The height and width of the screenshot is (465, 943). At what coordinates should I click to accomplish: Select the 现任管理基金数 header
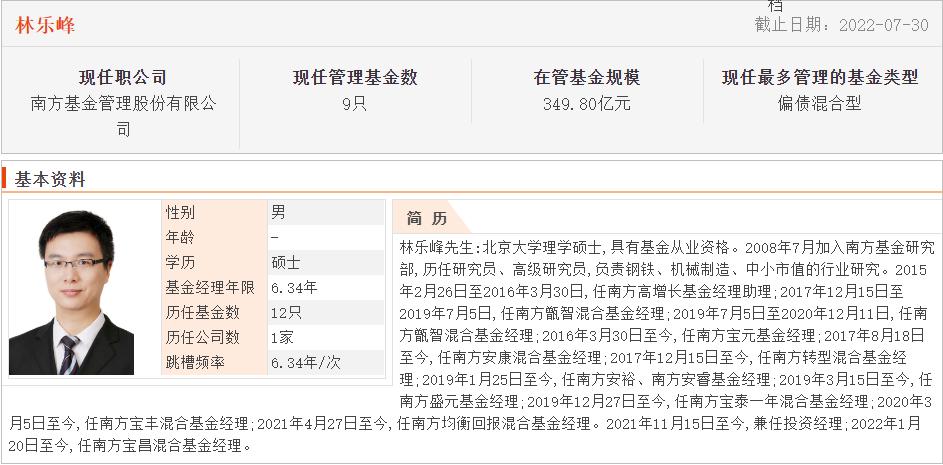coord(355,78)
